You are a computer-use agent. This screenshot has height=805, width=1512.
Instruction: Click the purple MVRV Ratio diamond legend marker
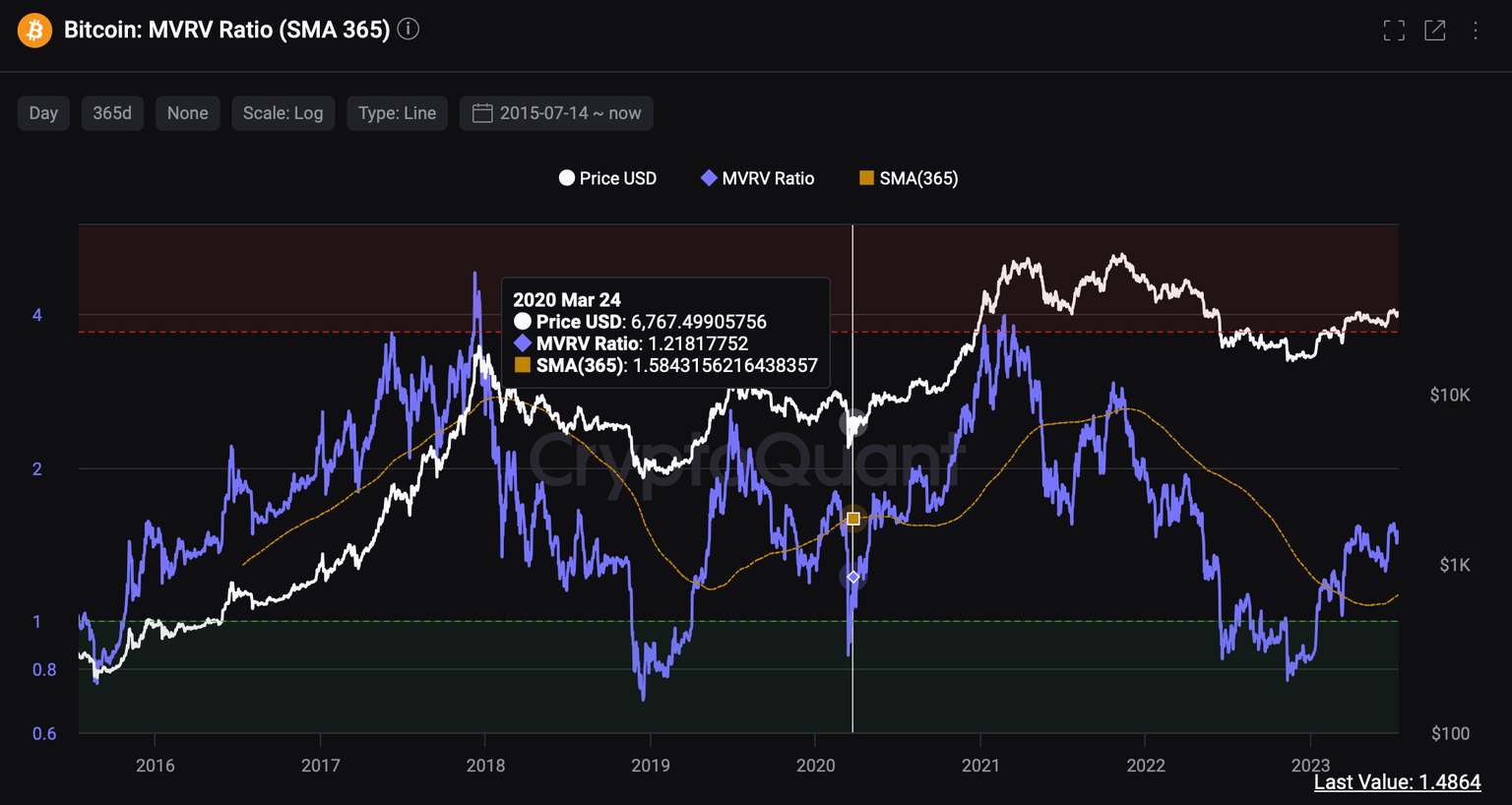(708, 177)
